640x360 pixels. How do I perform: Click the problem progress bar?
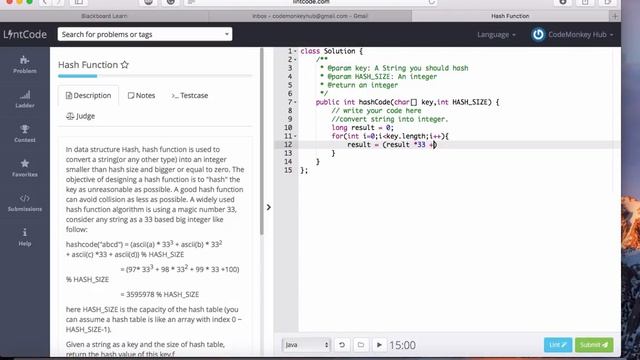pyautogui.click(x=155, y=76)
